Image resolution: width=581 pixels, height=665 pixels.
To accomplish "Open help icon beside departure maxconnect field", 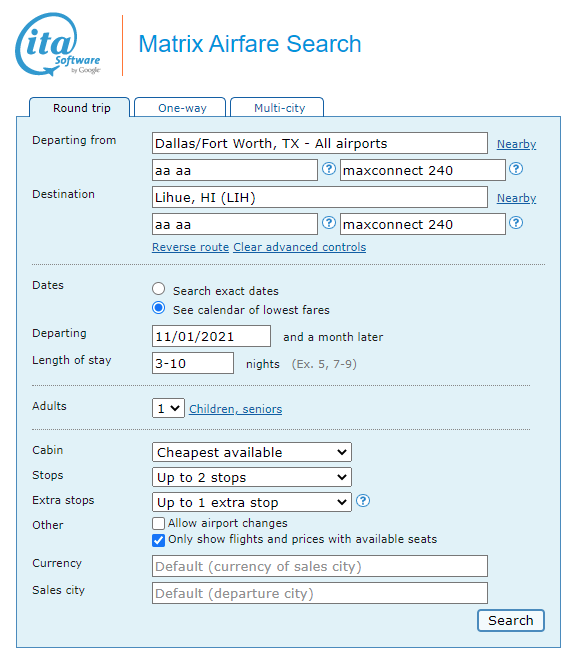I will click(516, 169).
